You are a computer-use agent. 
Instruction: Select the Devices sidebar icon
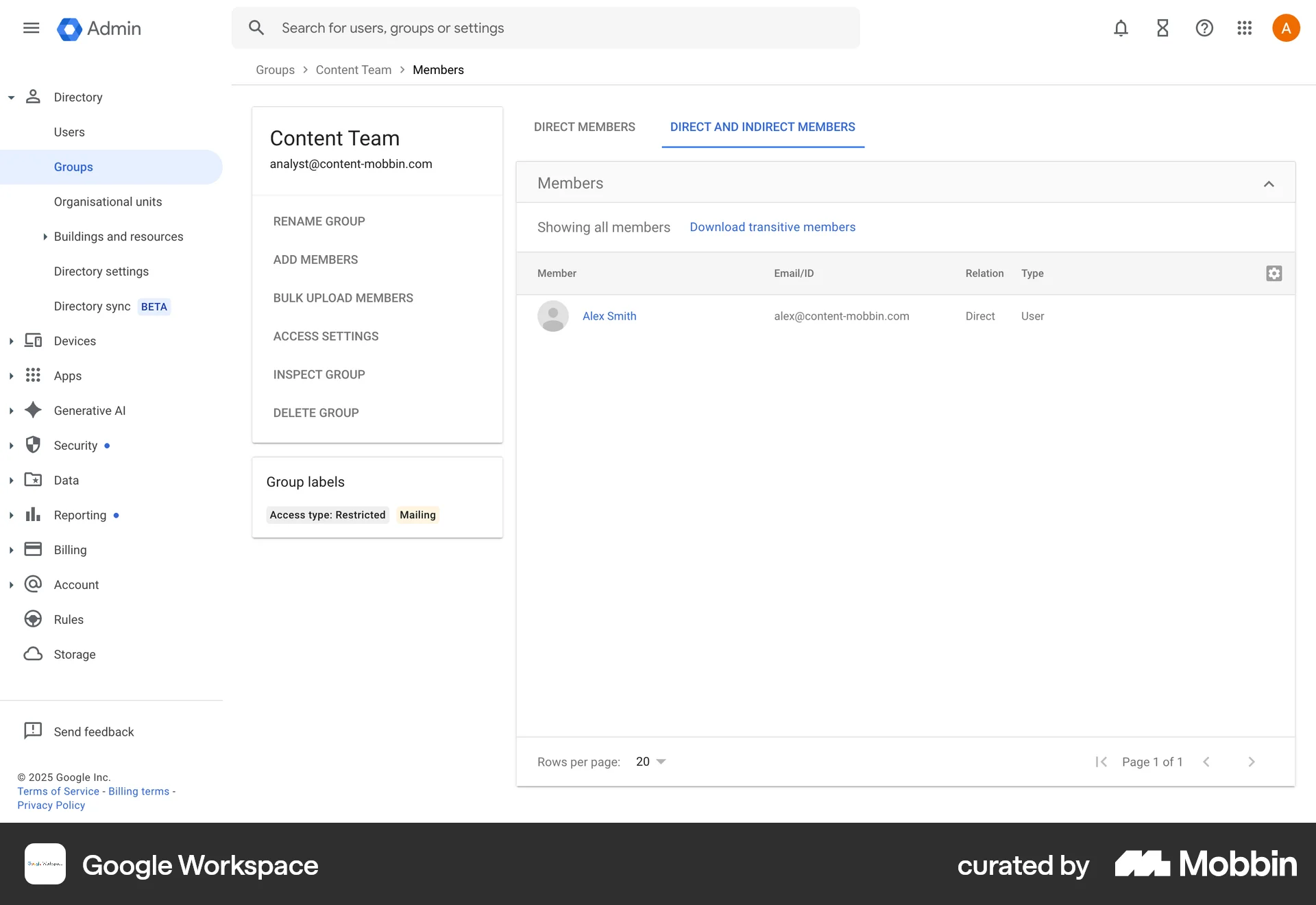coord(33,340)
